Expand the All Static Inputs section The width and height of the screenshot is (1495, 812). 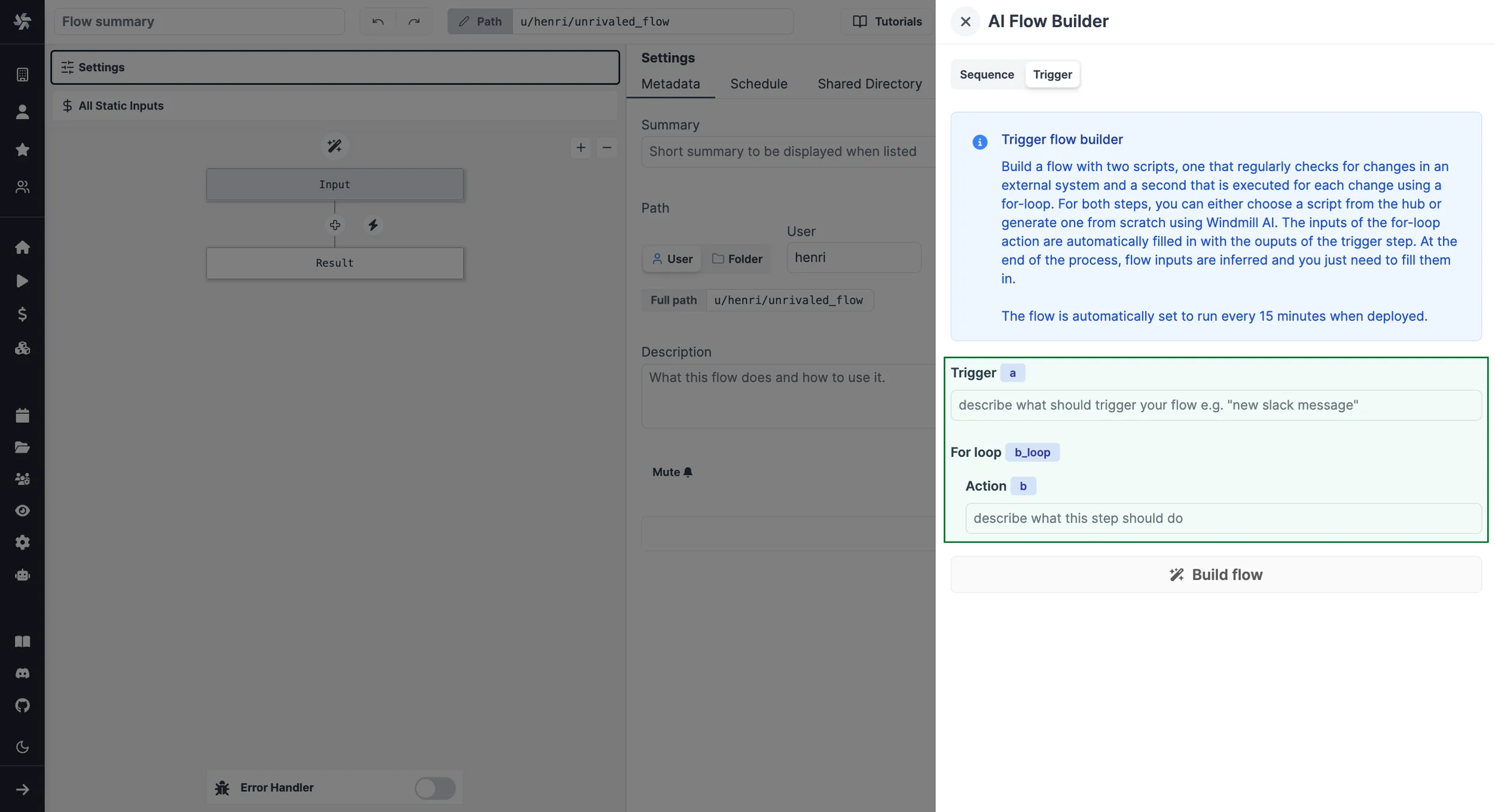[x=121, y=105]
